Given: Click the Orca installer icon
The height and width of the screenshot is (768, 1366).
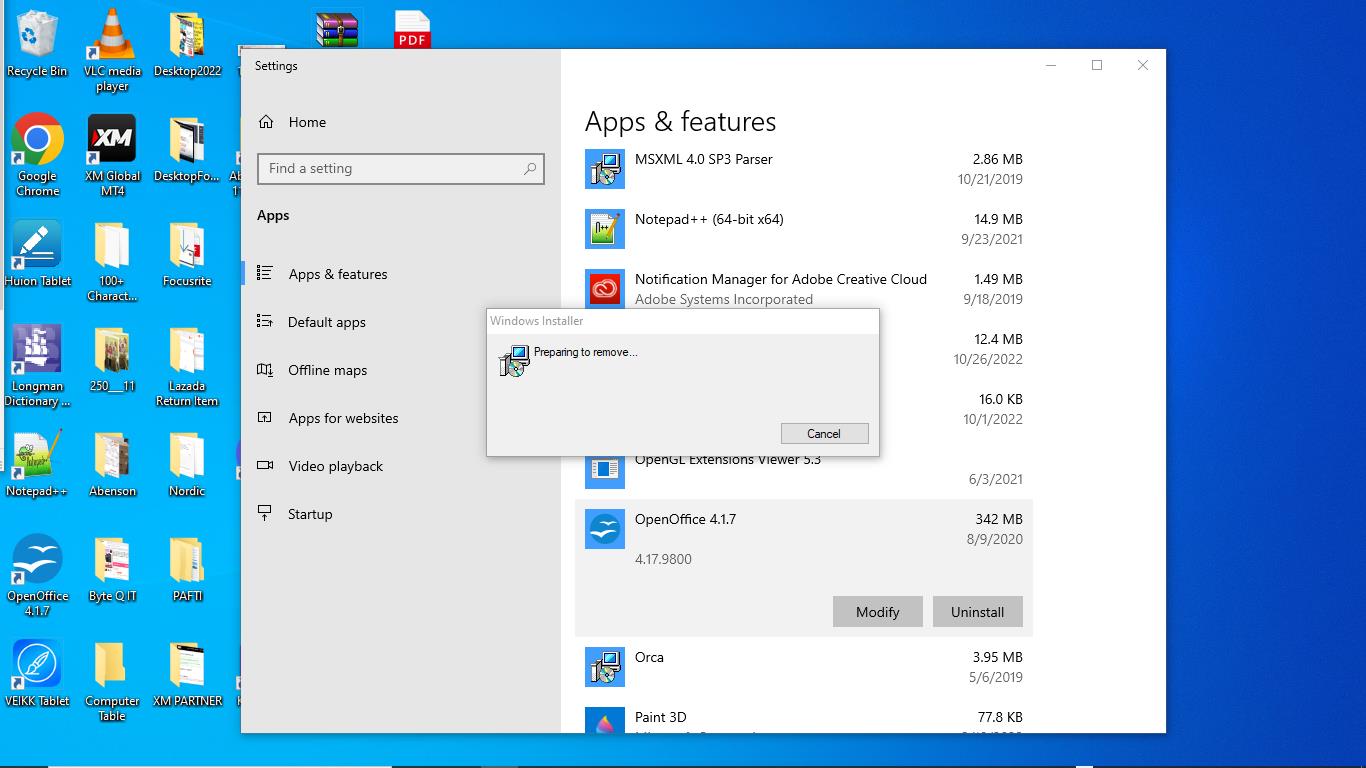Looking at the screenshot, I should (x=604, y=667).
